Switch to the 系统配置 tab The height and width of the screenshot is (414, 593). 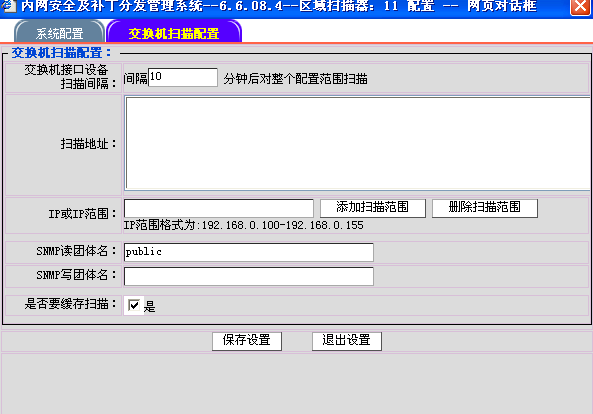[59, 33]
